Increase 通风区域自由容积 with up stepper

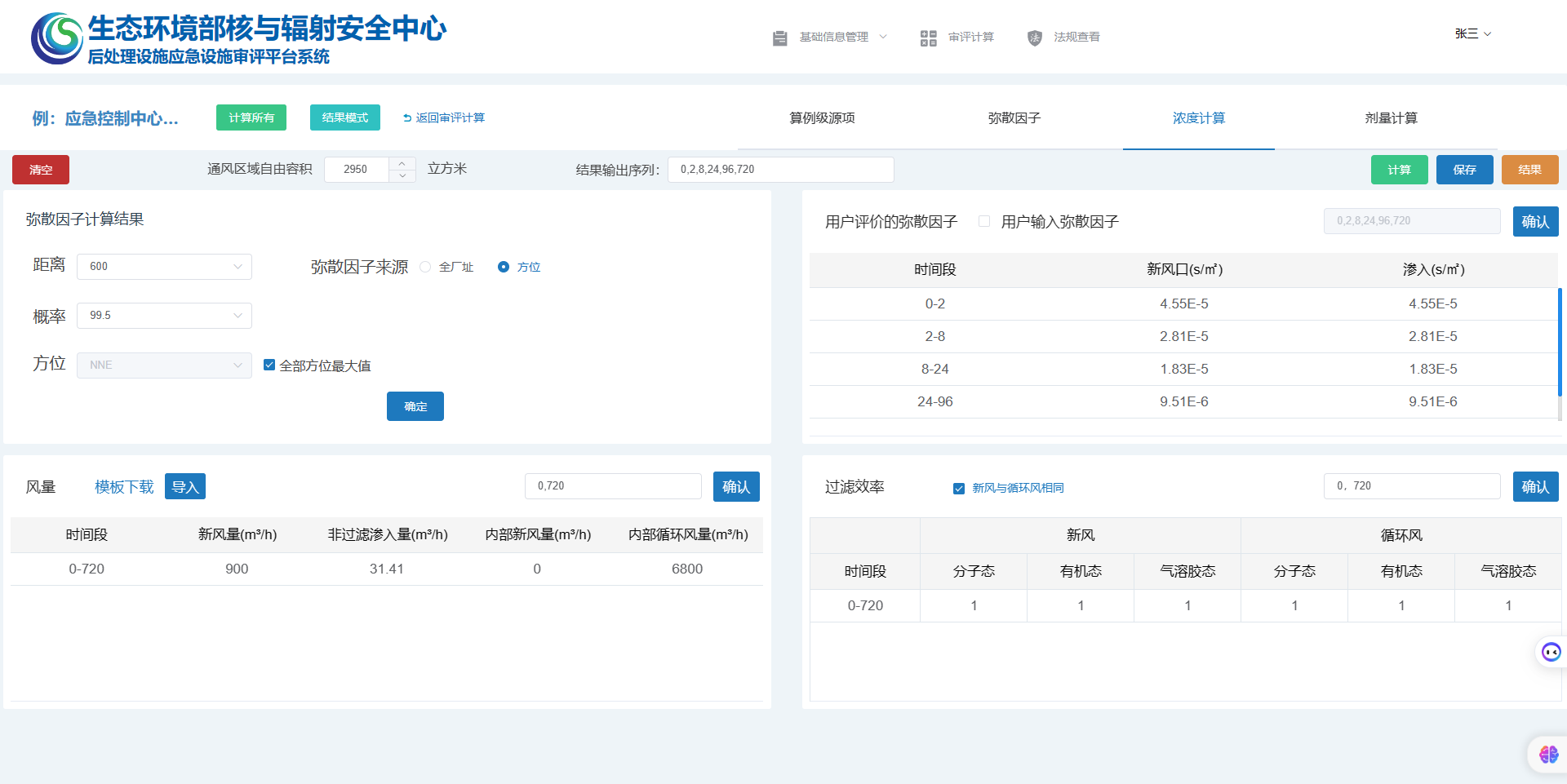[402, 163]
